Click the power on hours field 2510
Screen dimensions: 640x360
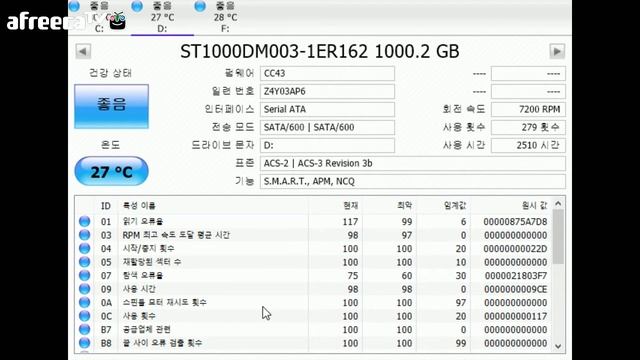click(x=528, y=145)
